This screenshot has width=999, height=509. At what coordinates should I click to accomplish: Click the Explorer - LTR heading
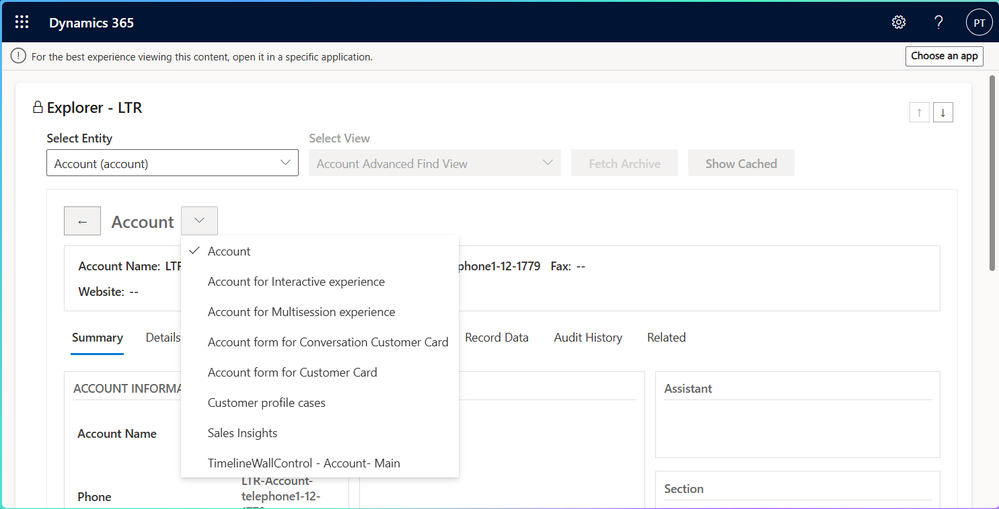pos(94,108)
